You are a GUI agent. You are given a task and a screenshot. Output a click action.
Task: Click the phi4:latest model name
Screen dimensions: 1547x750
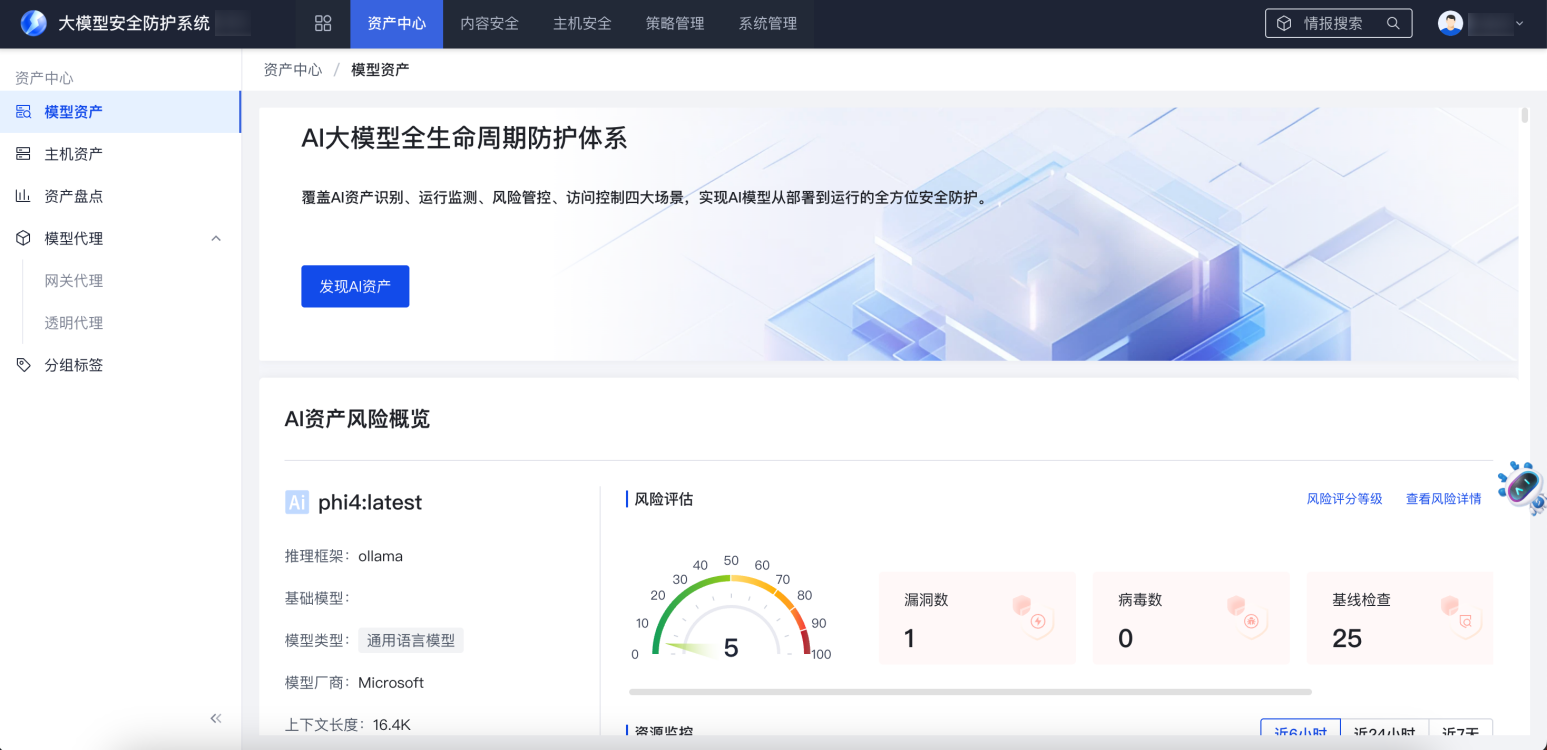[370, 502]
